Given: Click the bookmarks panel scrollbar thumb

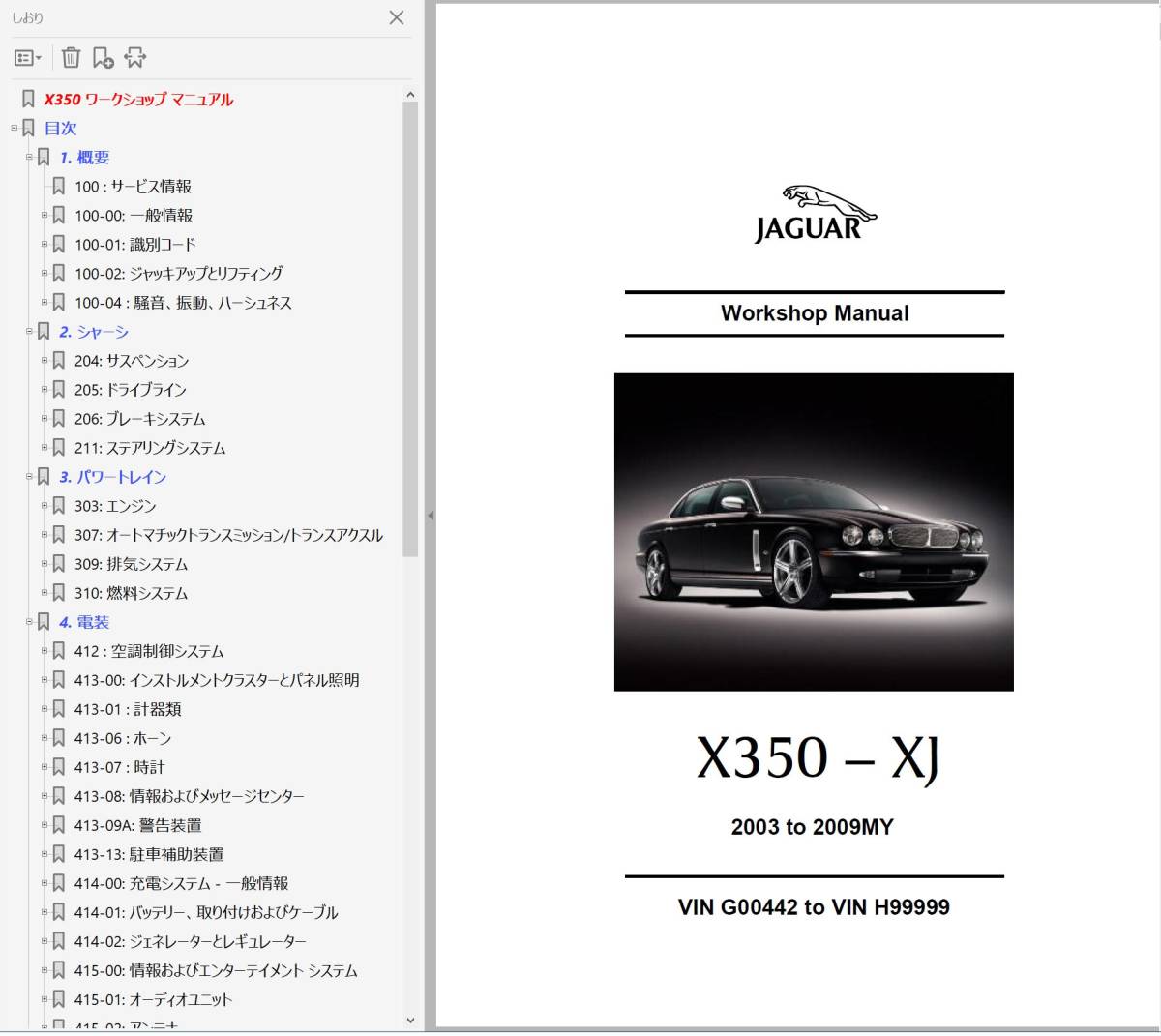Looking at the screenshot, I should click(x=410, y=329).
